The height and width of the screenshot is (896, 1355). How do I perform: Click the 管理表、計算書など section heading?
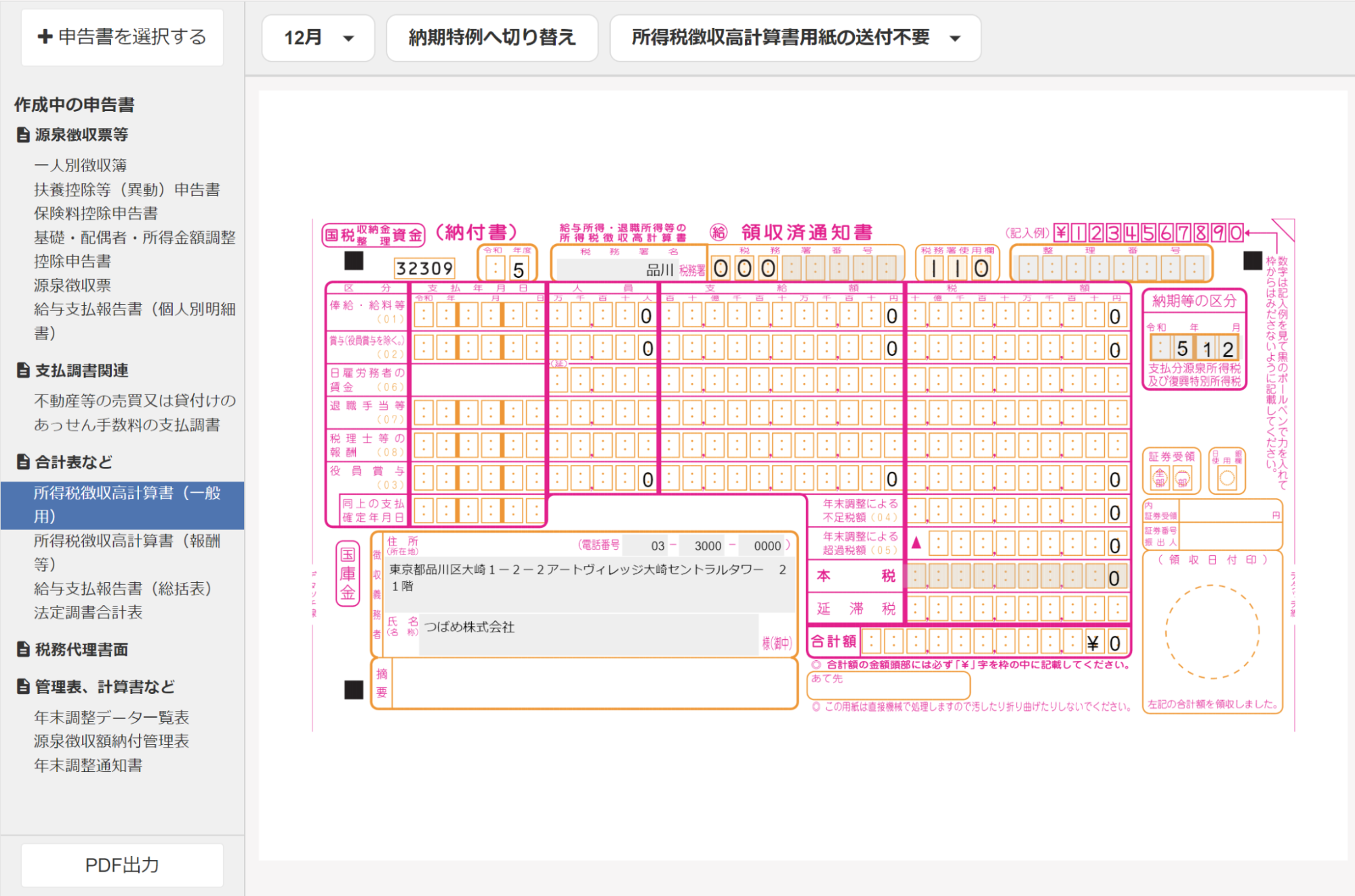click(105, 687)
